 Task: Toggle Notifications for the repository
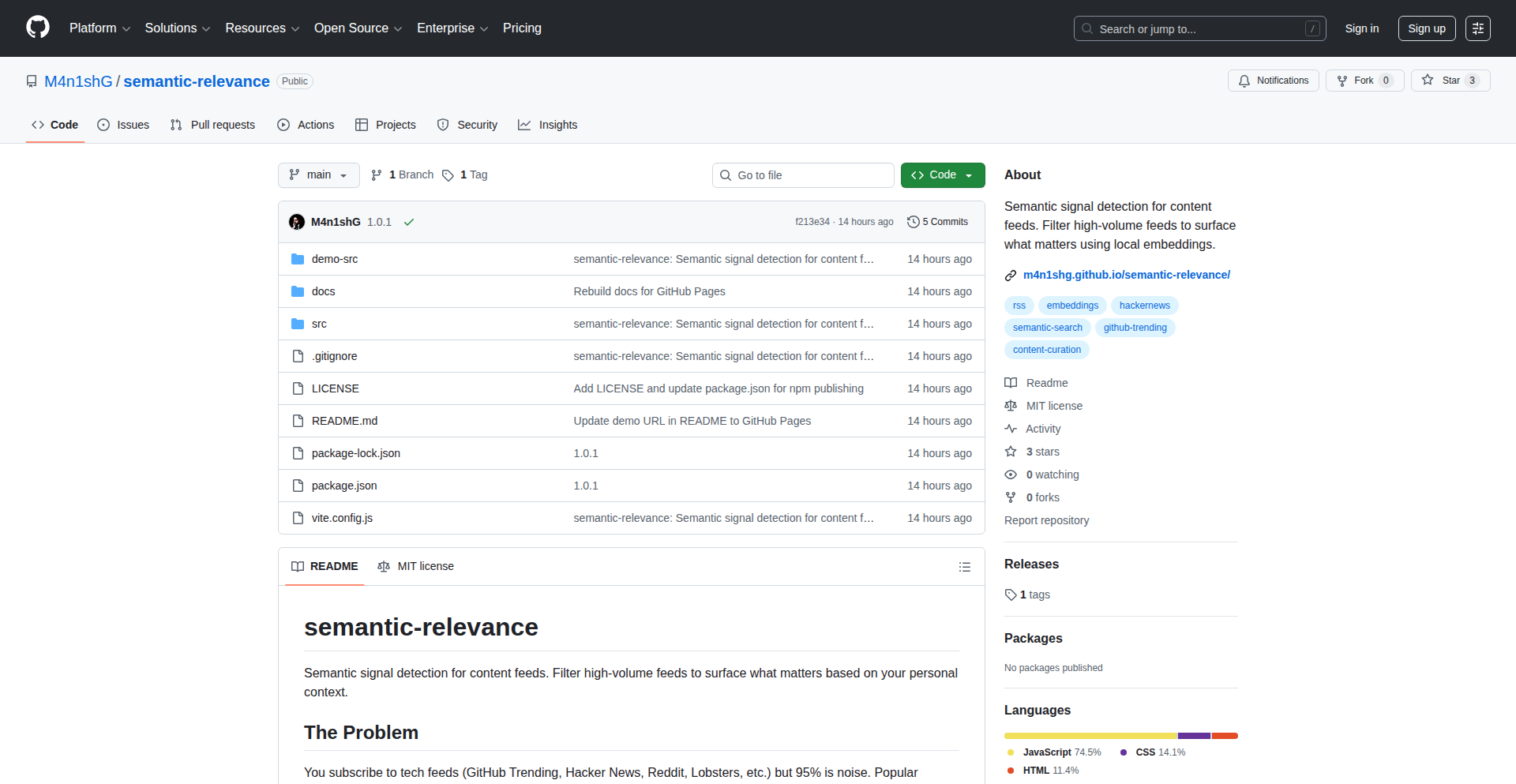[x=1273, y=81]
